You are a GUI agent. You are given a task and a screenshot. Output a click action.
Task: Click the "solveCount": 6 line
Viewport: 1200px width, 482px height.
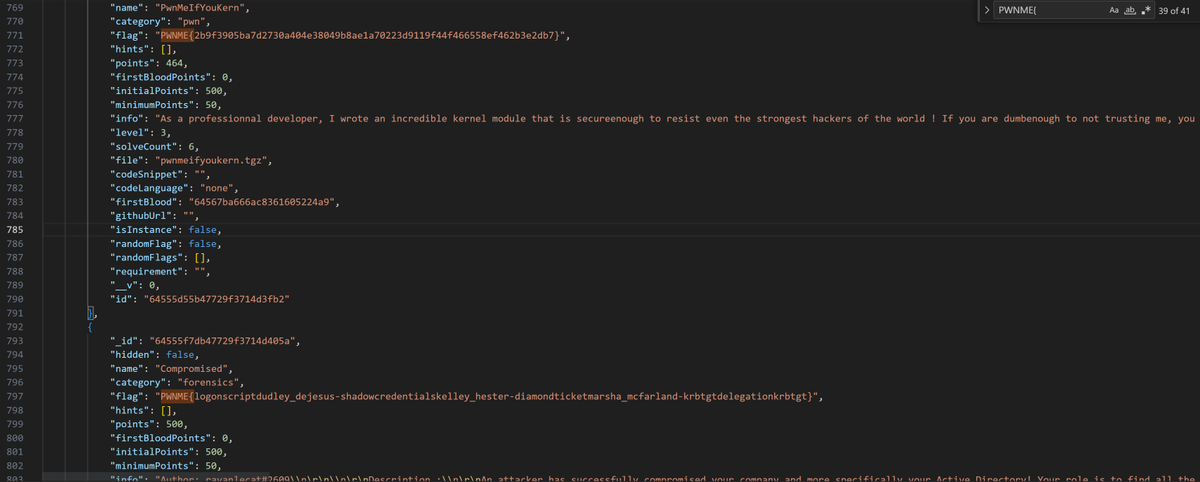point(154,146)
